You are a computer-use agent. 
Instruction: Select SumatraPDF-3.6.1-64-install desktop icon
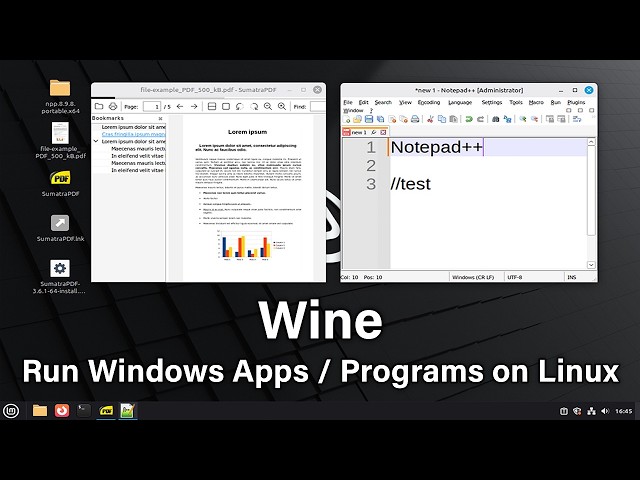[x=60, y=276]
